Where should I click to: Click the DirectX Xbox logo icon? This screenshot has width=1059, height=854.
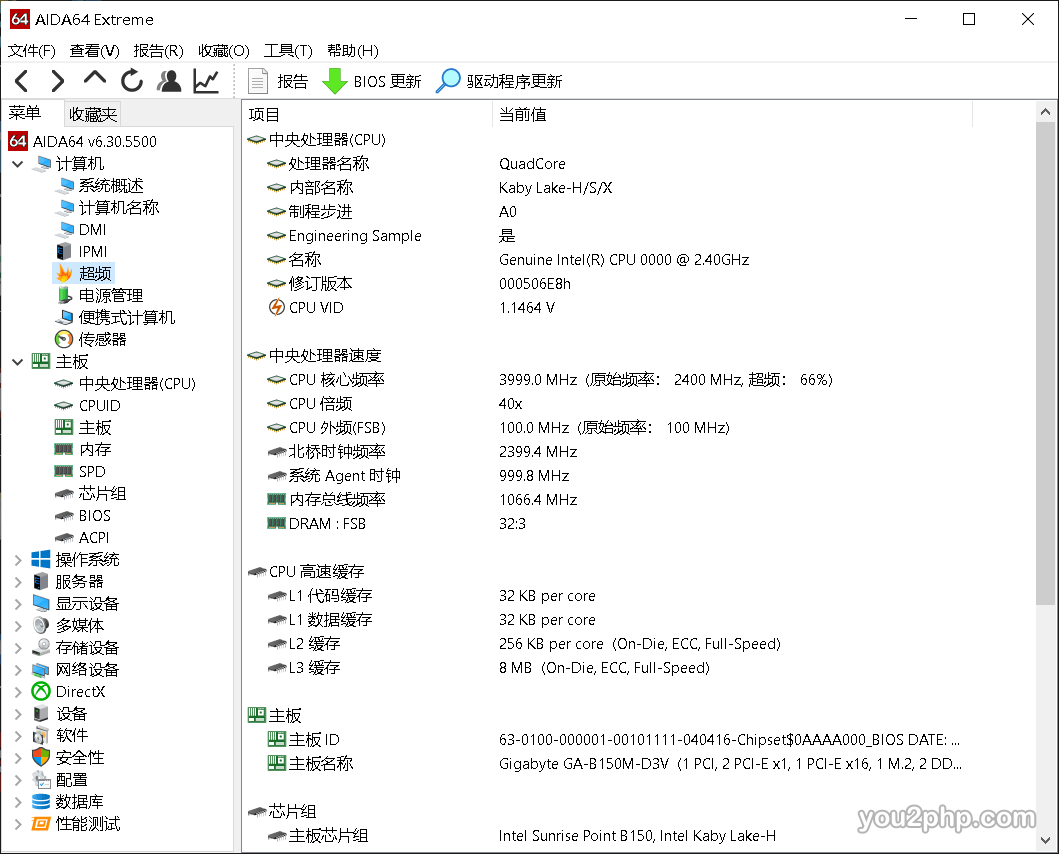coord(41,691)
